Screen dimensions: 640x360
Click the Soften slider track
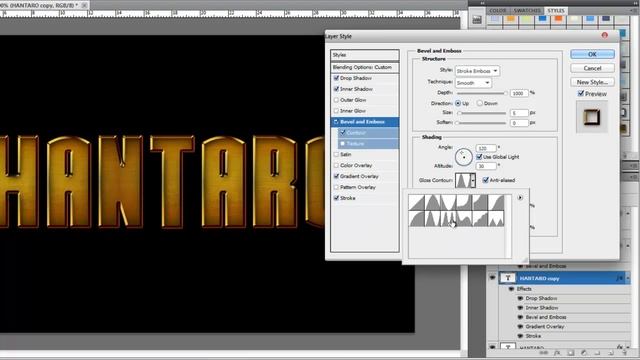(482, 123)
